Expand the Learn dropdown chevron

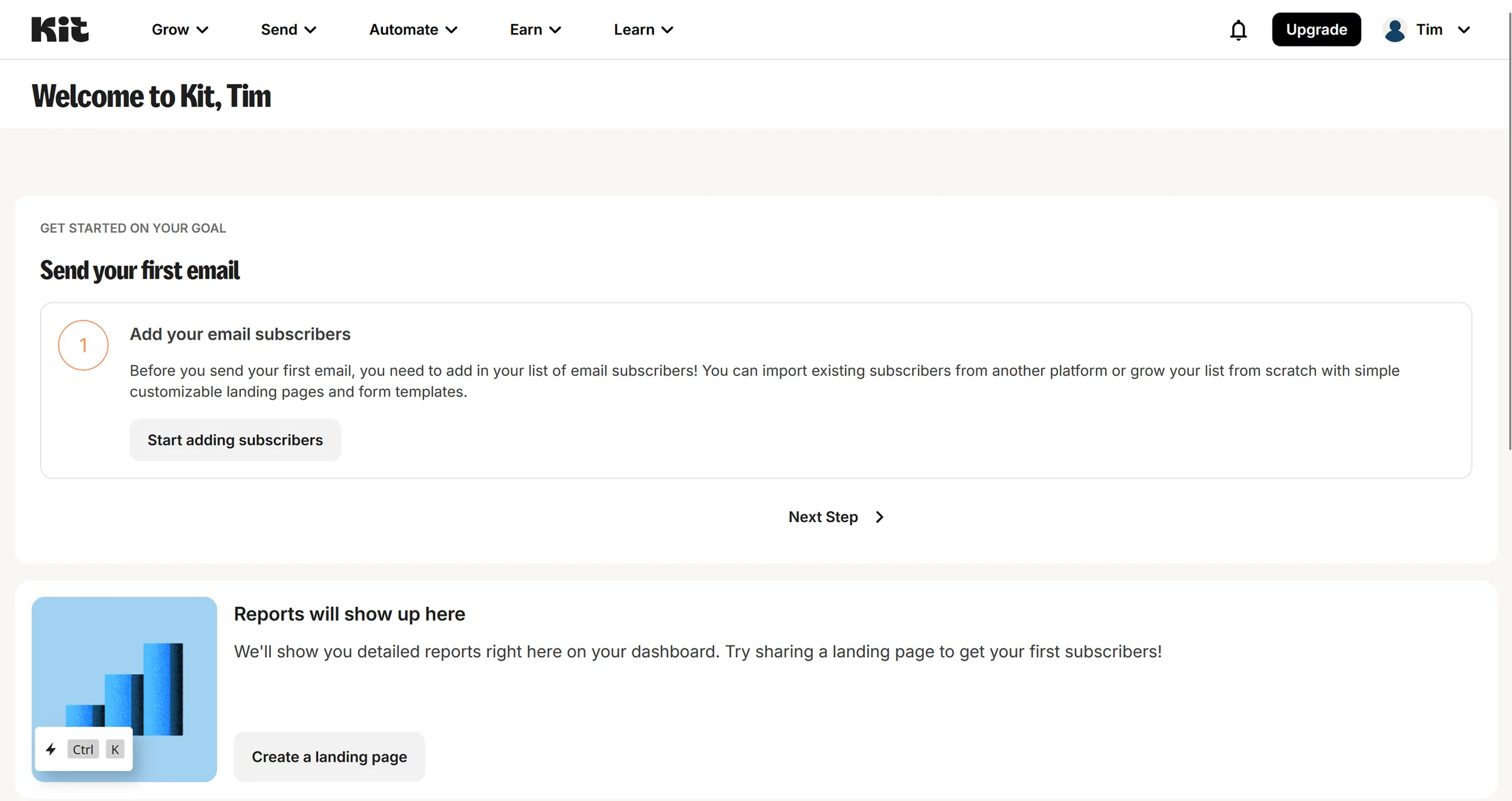pyautogui.click(x=667, y=30)
